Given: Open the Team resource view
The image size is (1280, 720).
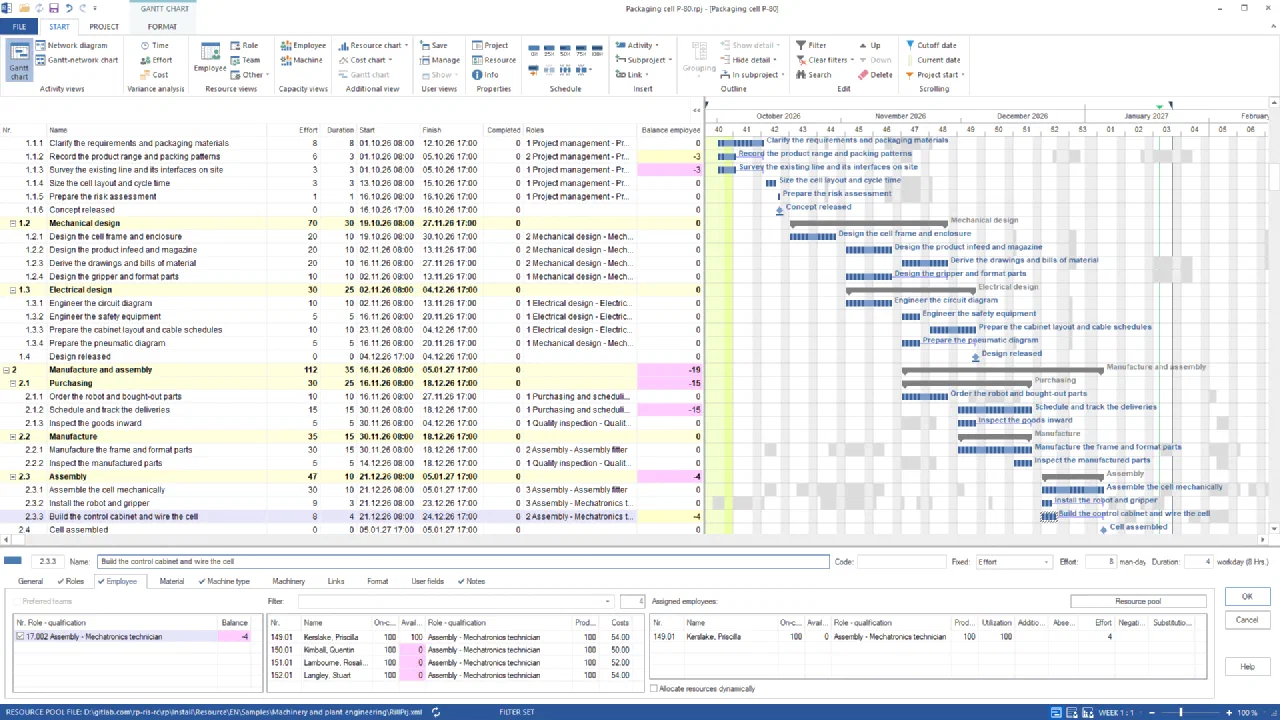Looking at the screenshot, I should [245, 60].
